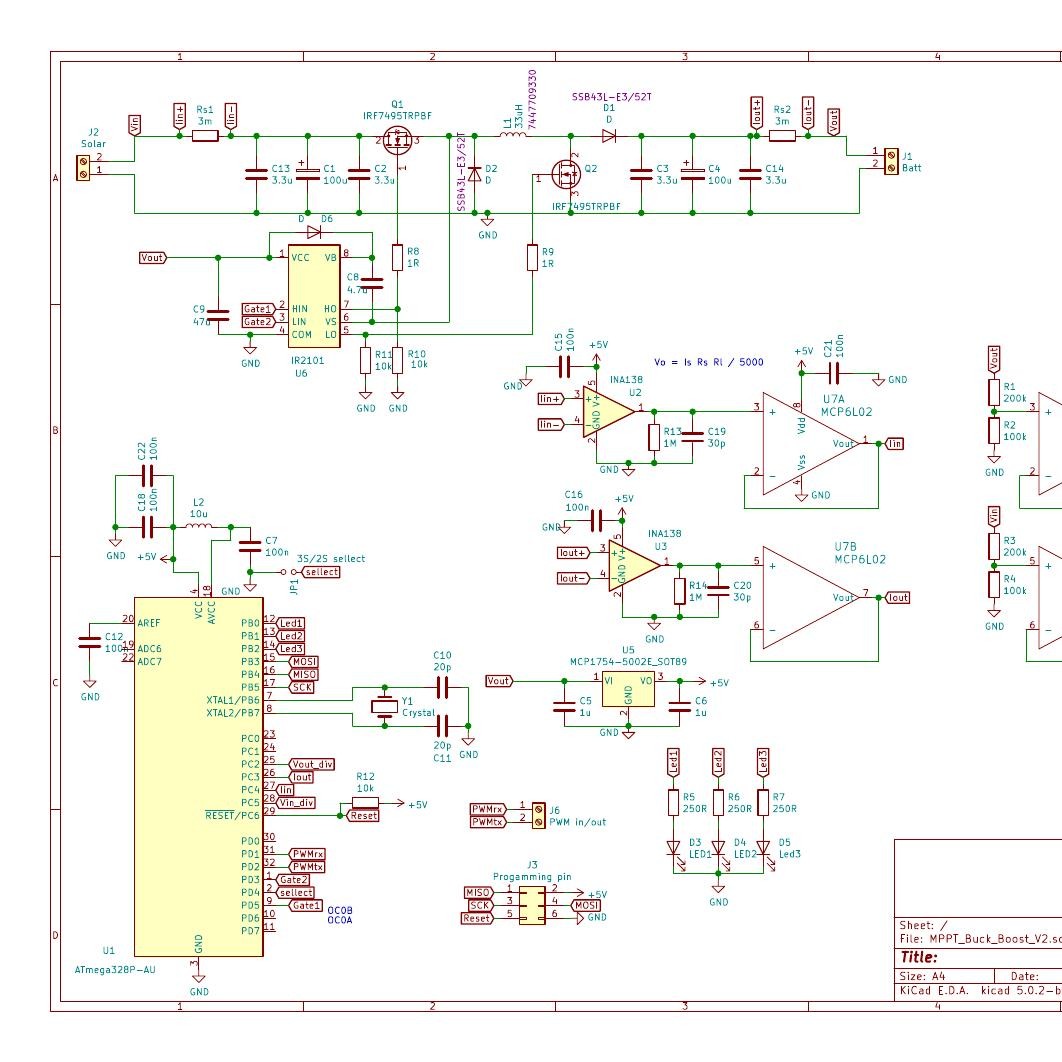Click the J1 Batt connector symbol

[893, 162]
